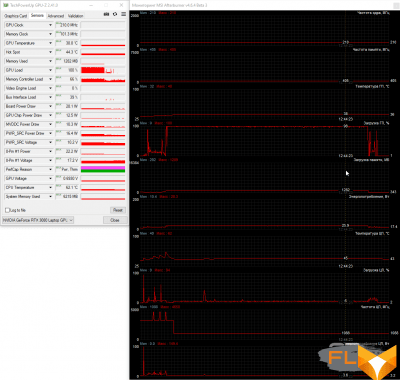400x380 pixels.
Task: Expand the Bus Interface Load dropdown
Action: click(50, 97)
